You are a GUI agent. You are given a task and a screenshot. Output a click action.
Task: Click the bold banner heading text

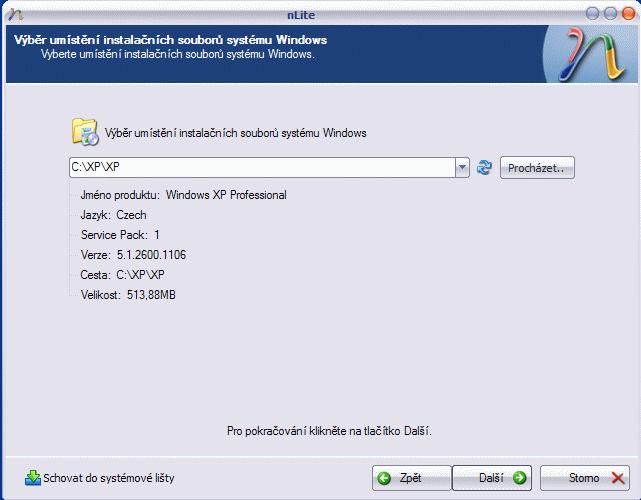tap(170, 40)
